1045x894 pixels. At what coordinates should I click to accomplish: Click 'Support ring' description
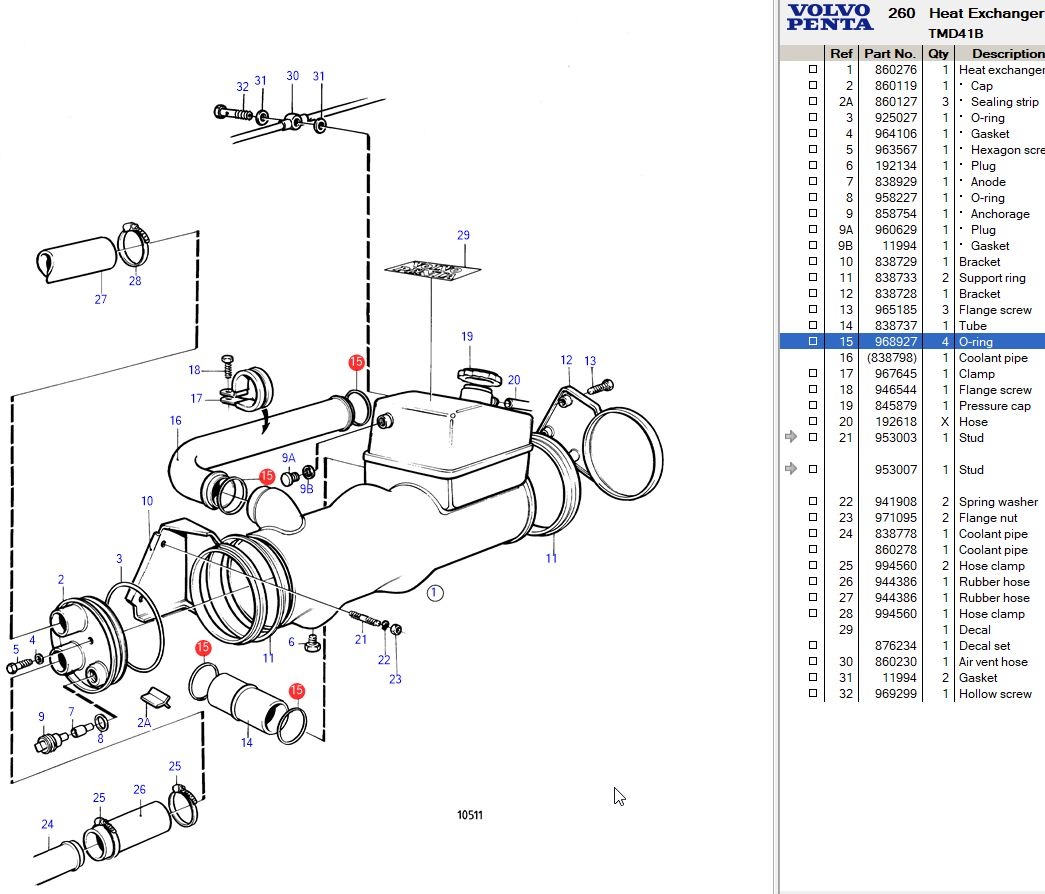click(x=992, y=277)
